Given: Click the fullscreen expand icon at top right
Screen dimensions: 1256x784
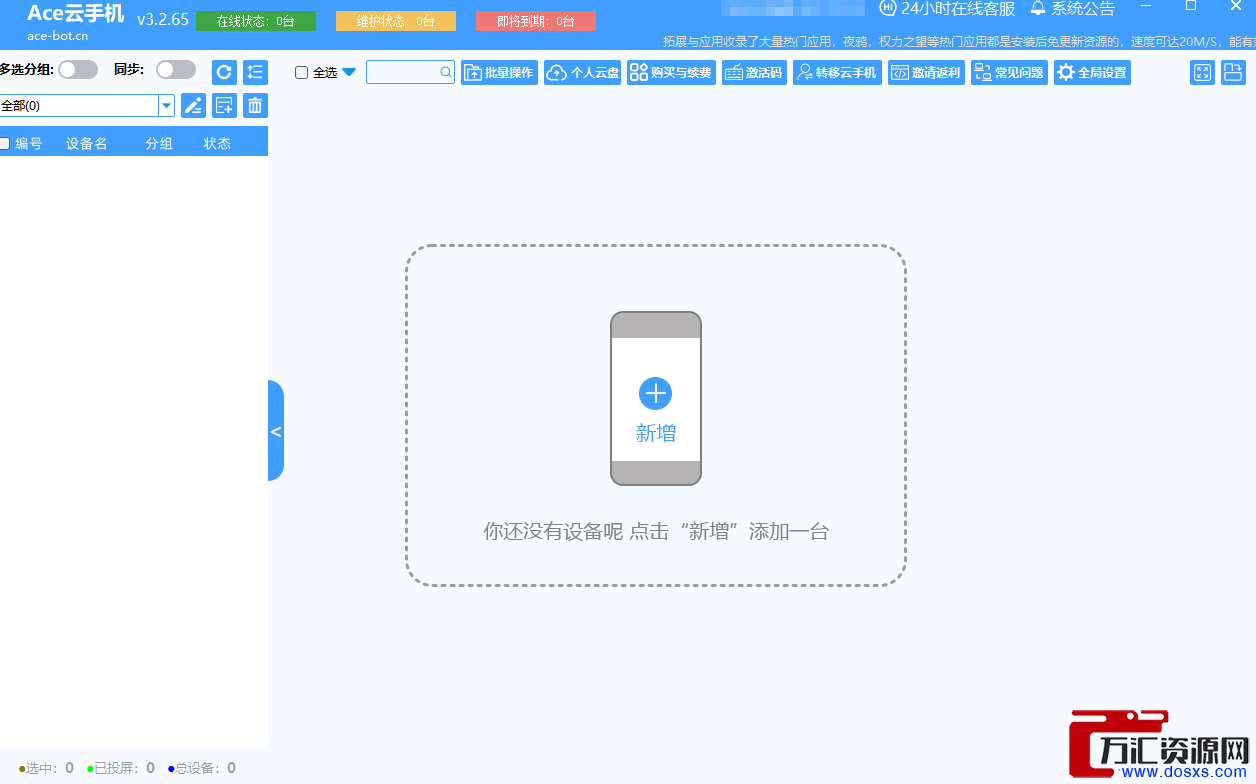Looking at the screenshot, I should (x=1202, y=72).
